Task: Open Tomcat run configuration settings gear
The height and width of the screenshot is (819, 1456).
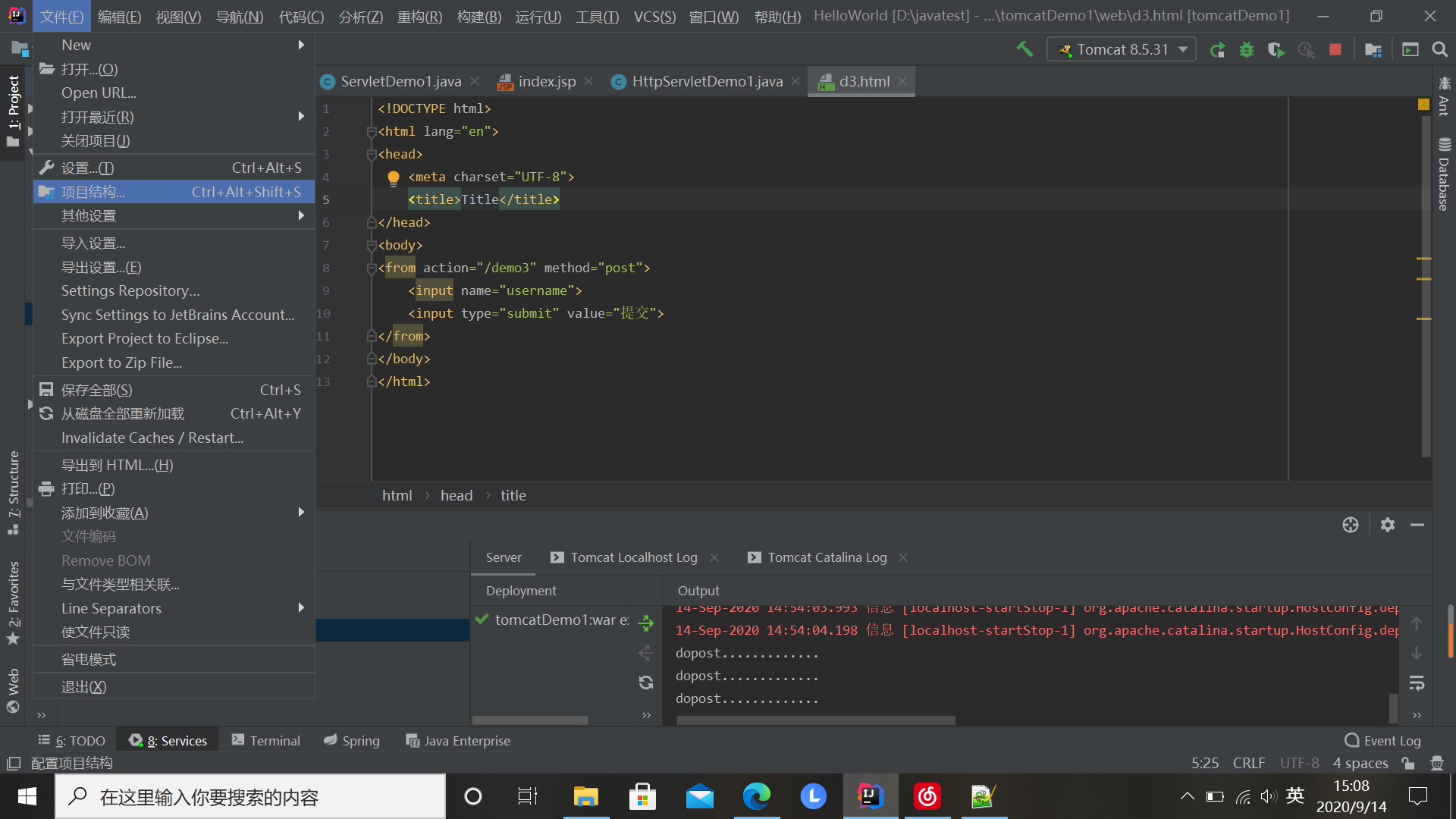Action: [x=1388, y=525]
